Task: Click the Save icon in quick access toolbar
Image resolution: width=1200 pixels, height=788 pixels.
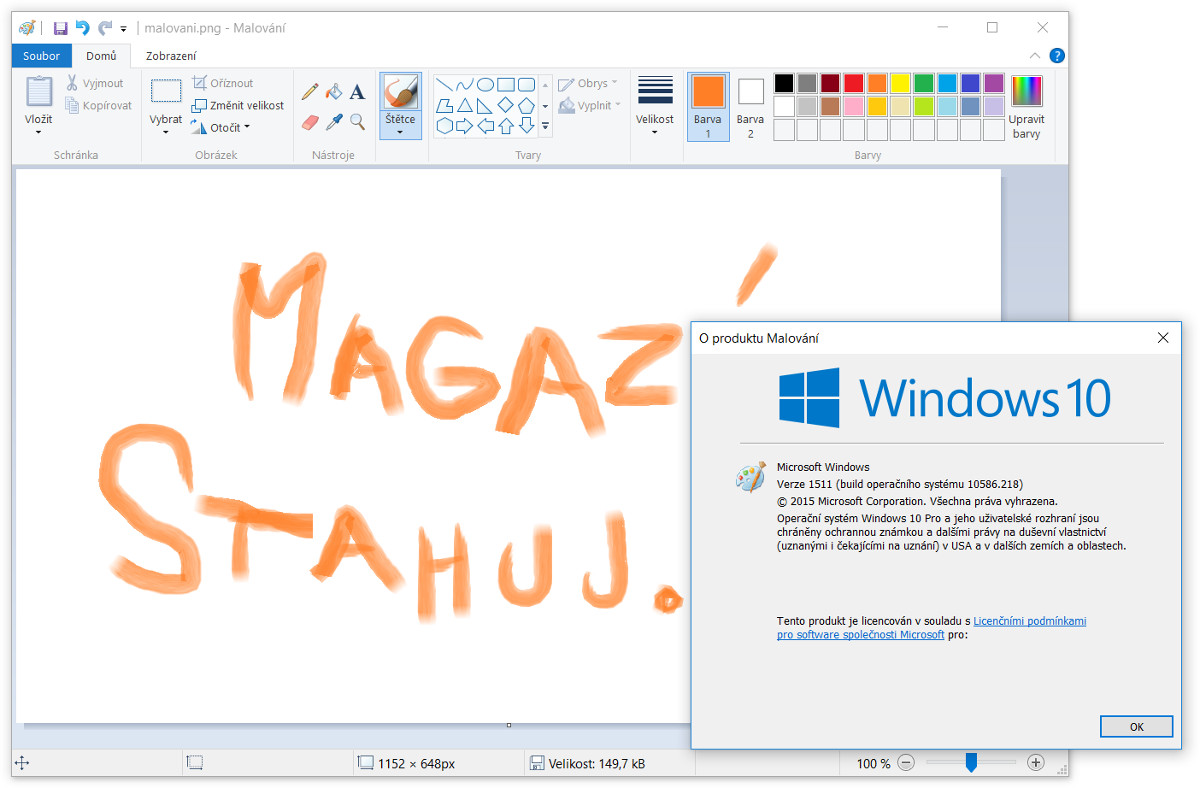Action: 60,28
